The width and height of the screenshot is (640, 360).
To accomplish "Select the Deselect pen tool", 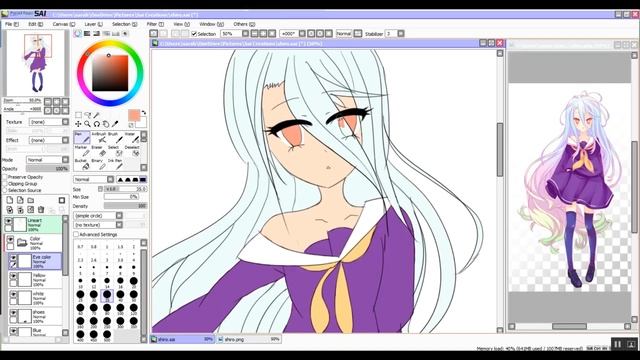I will [x=131, y=151].
